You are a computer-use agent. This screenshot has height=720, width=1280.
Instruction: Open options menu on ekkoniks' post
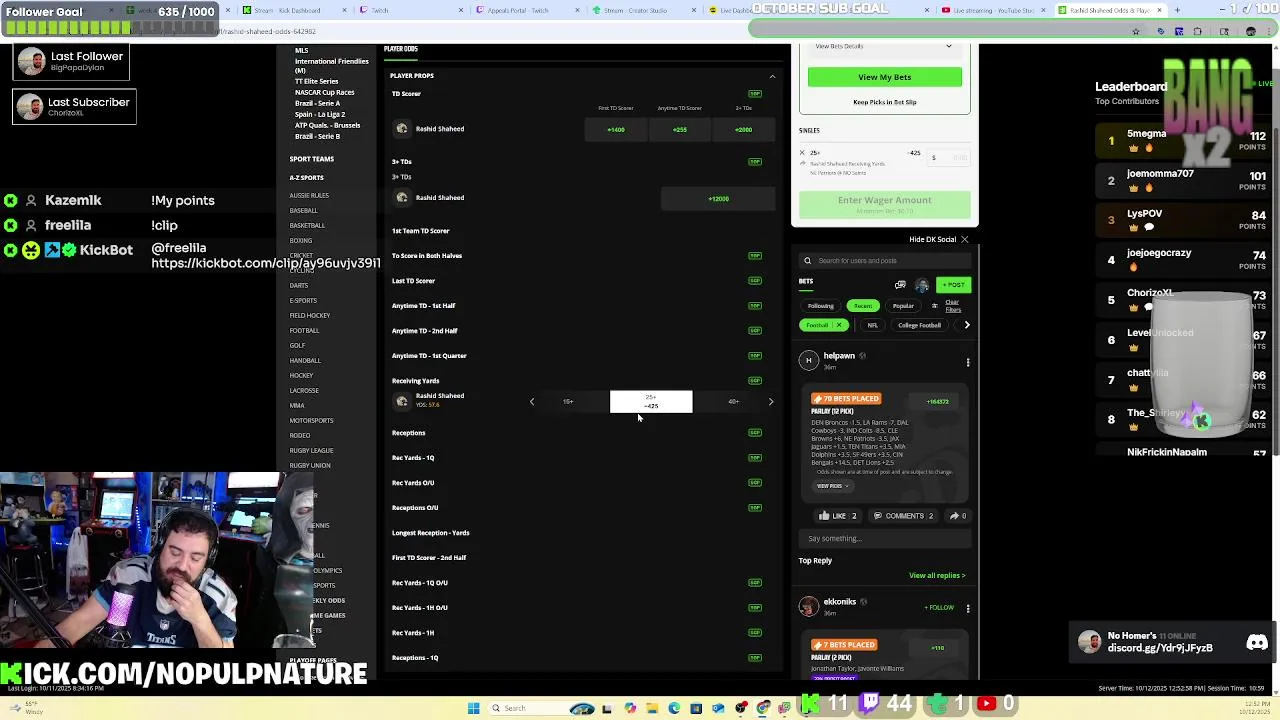[x=968, y=608]
